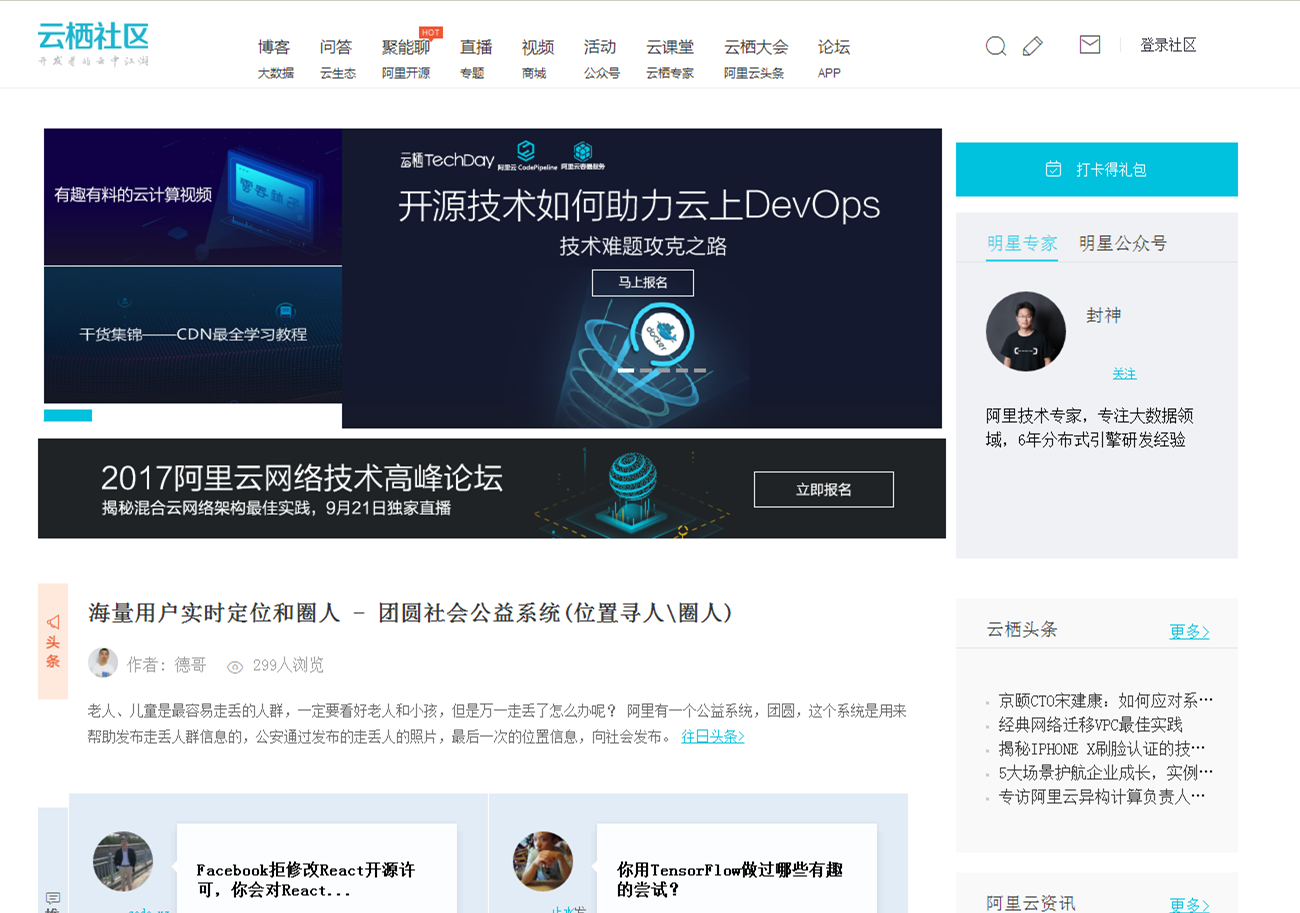Open 问答 in the navigation menu
Image resolution: width=1300 pixels, height=913 pixels.
(x=336, y=47)
